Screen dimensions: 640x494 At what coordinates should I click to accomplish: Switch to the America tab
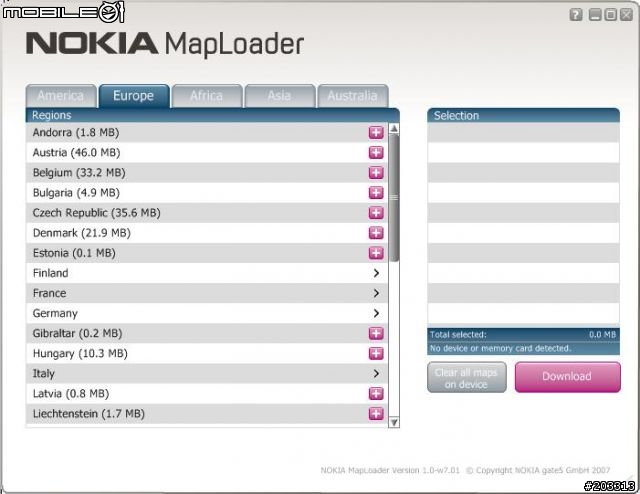(x=61, y=96)
